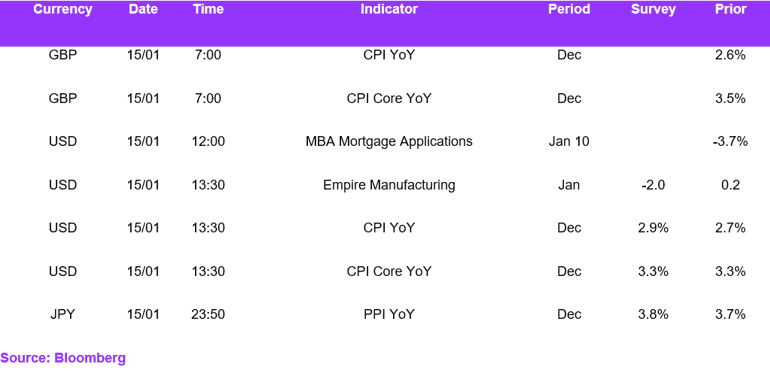Select the PPI YoY indicator cell

point(389,314)
